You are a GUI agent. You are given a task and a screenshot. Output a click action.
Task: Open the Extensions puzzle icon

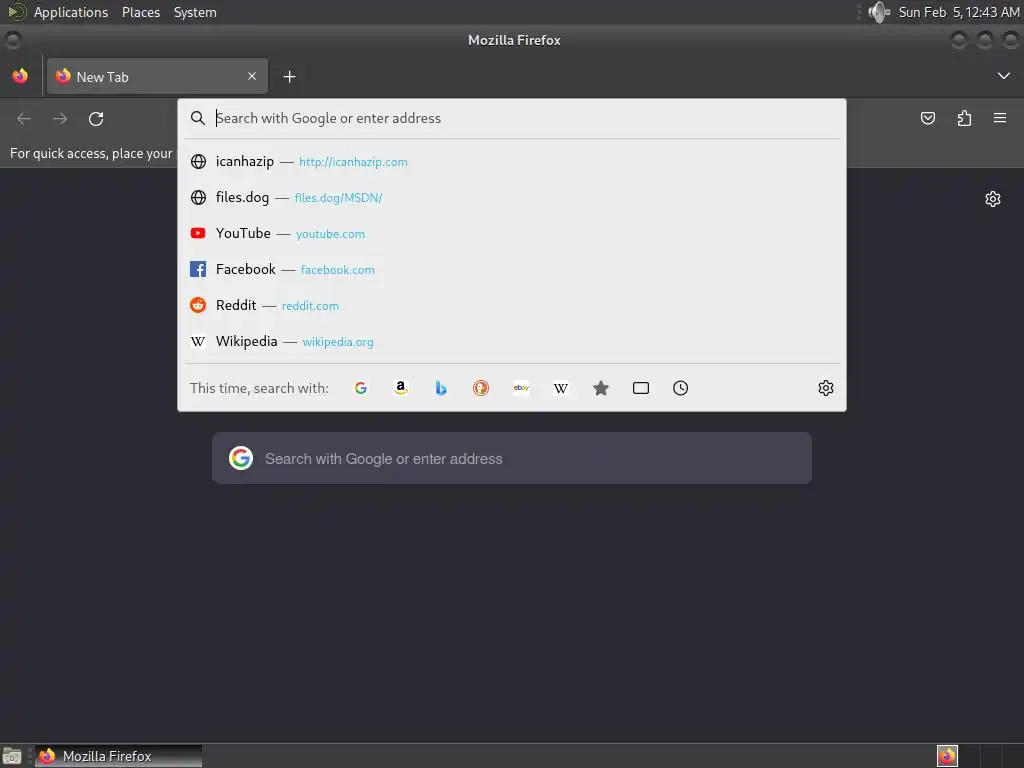[x=964, y=118]
